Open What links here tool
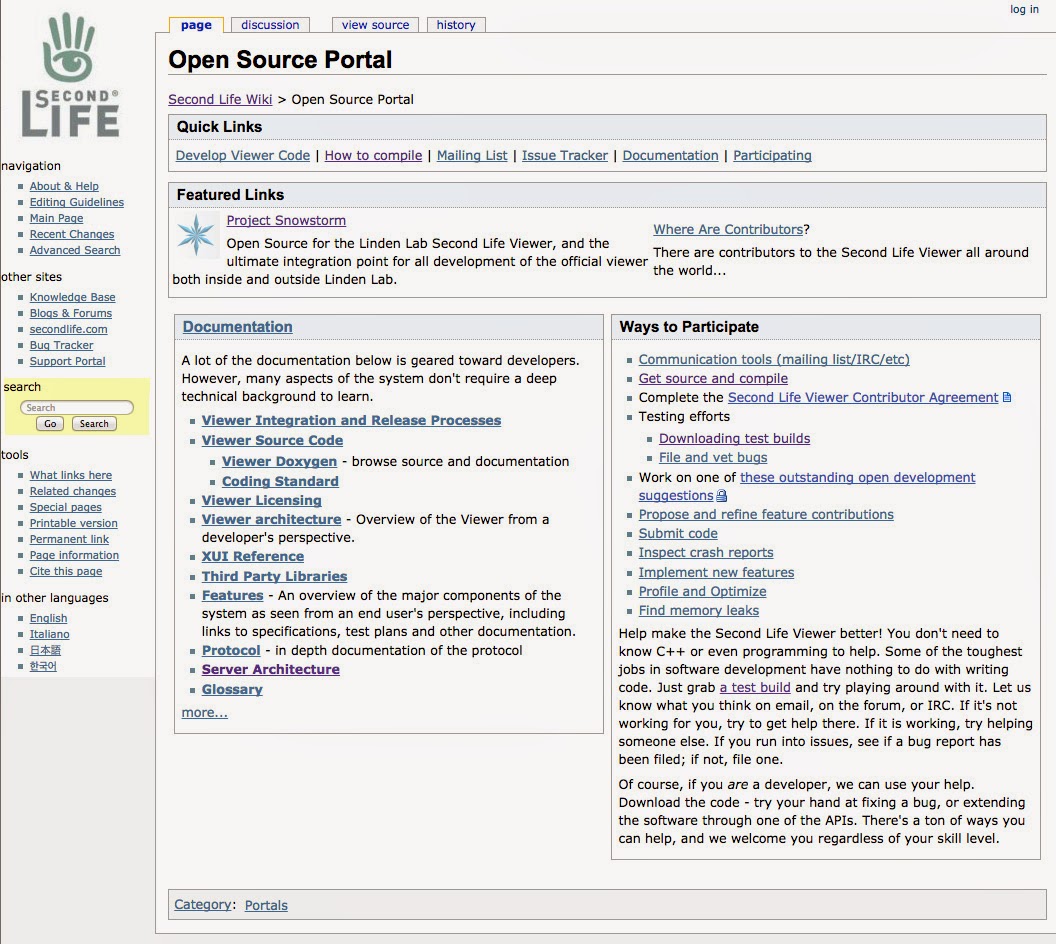The width and height of the screenshot is (1056, 944). pyautogui.click(x=71, y=476)
